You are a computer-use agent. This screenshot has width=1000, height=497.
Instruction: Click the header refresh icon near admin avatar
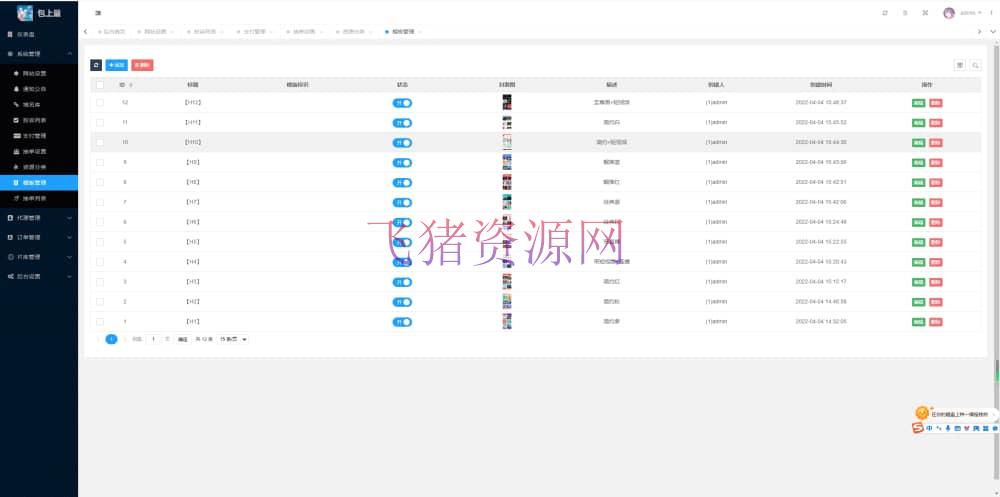(885, 13)
